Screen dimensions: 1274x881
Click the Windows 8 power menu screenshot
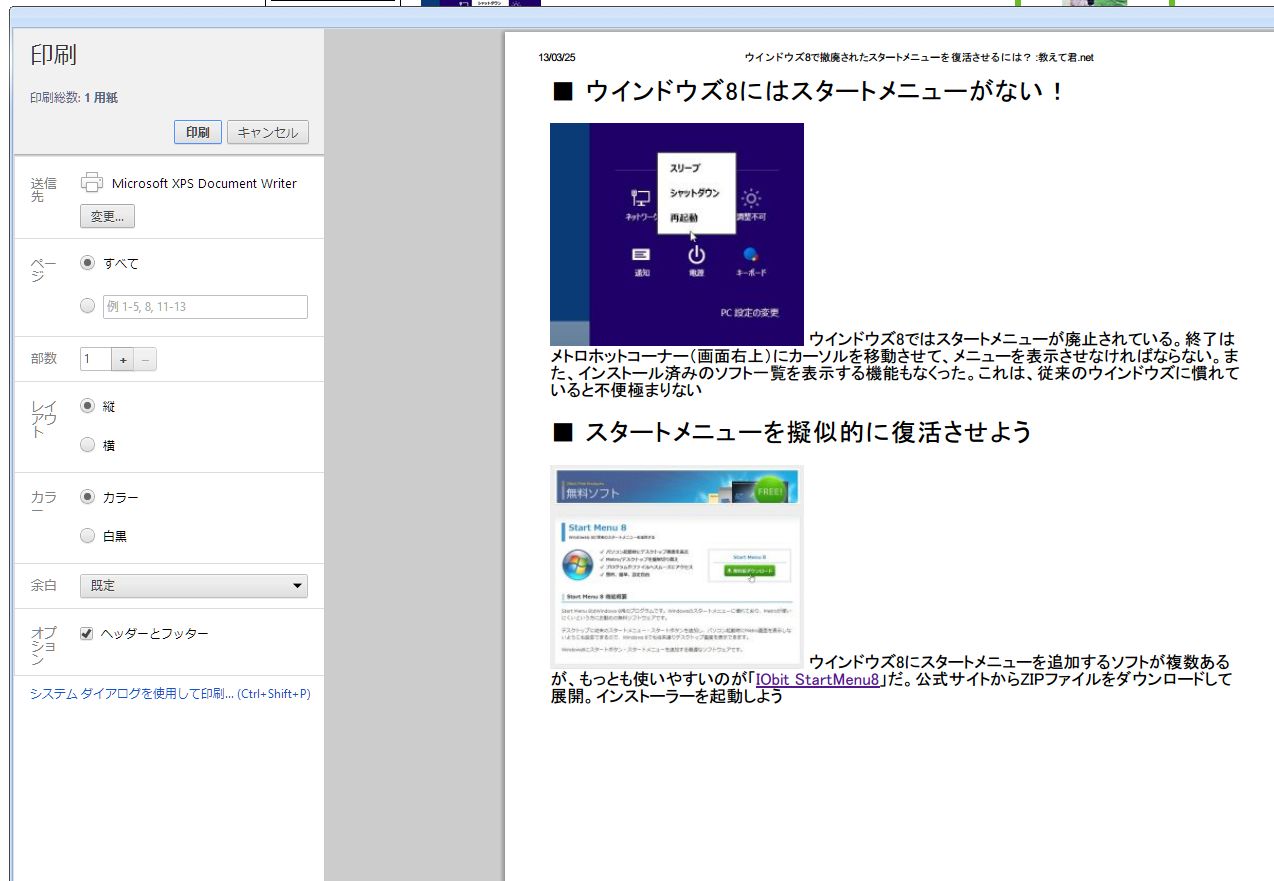point(677,234)
